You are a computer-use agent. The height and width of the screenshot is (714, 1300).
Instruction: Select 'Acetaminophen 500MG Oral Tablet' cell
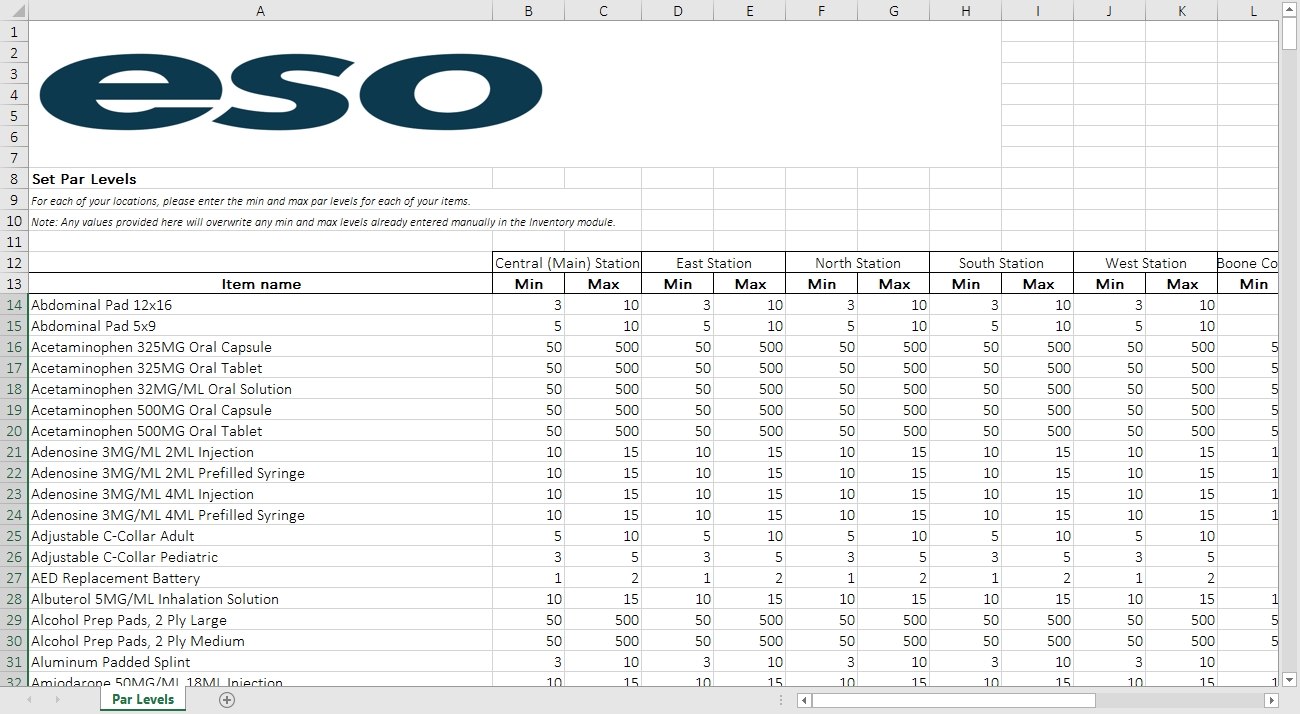click(260, 431)
